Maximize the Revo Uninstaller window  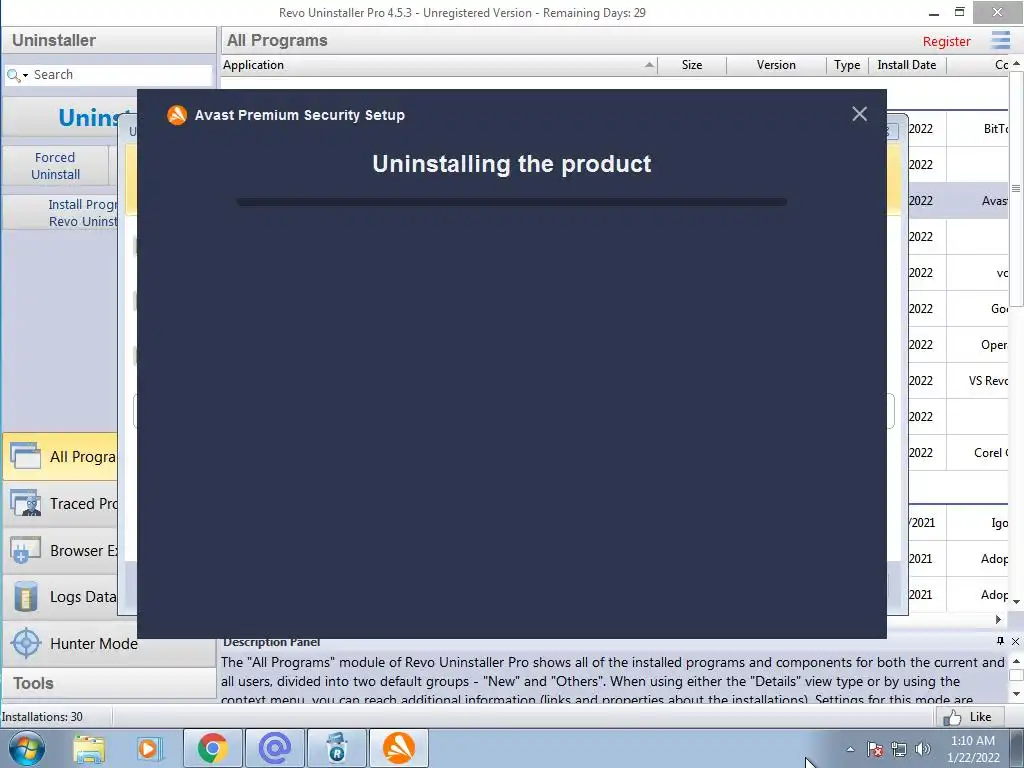[959, 12]
